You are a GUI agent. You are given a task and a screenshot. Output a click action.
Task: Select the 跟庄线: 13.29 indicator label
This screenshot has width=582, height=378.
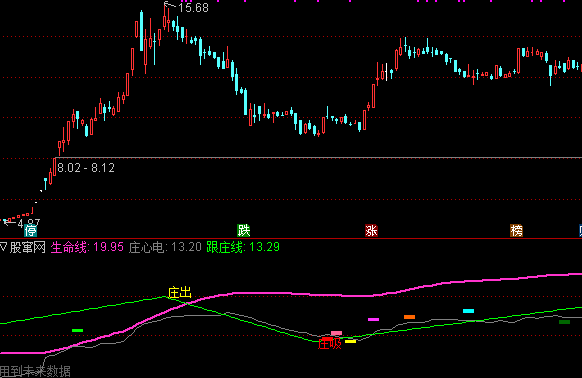point(243,247)
